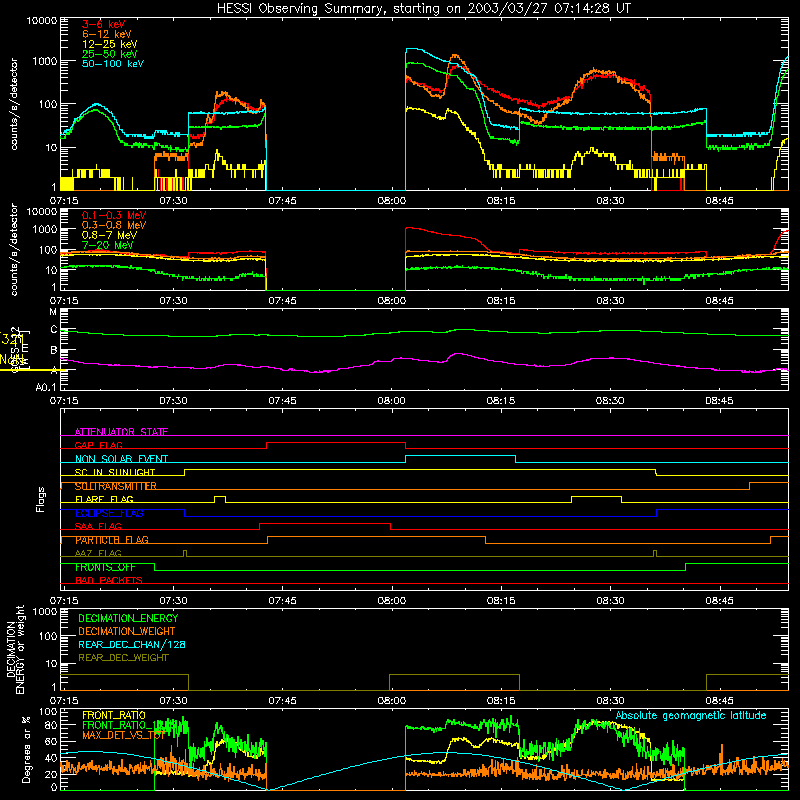Click counts/s/detector axis title of top panel
Viewport: 800px width, 800px height.
(13, 104)
